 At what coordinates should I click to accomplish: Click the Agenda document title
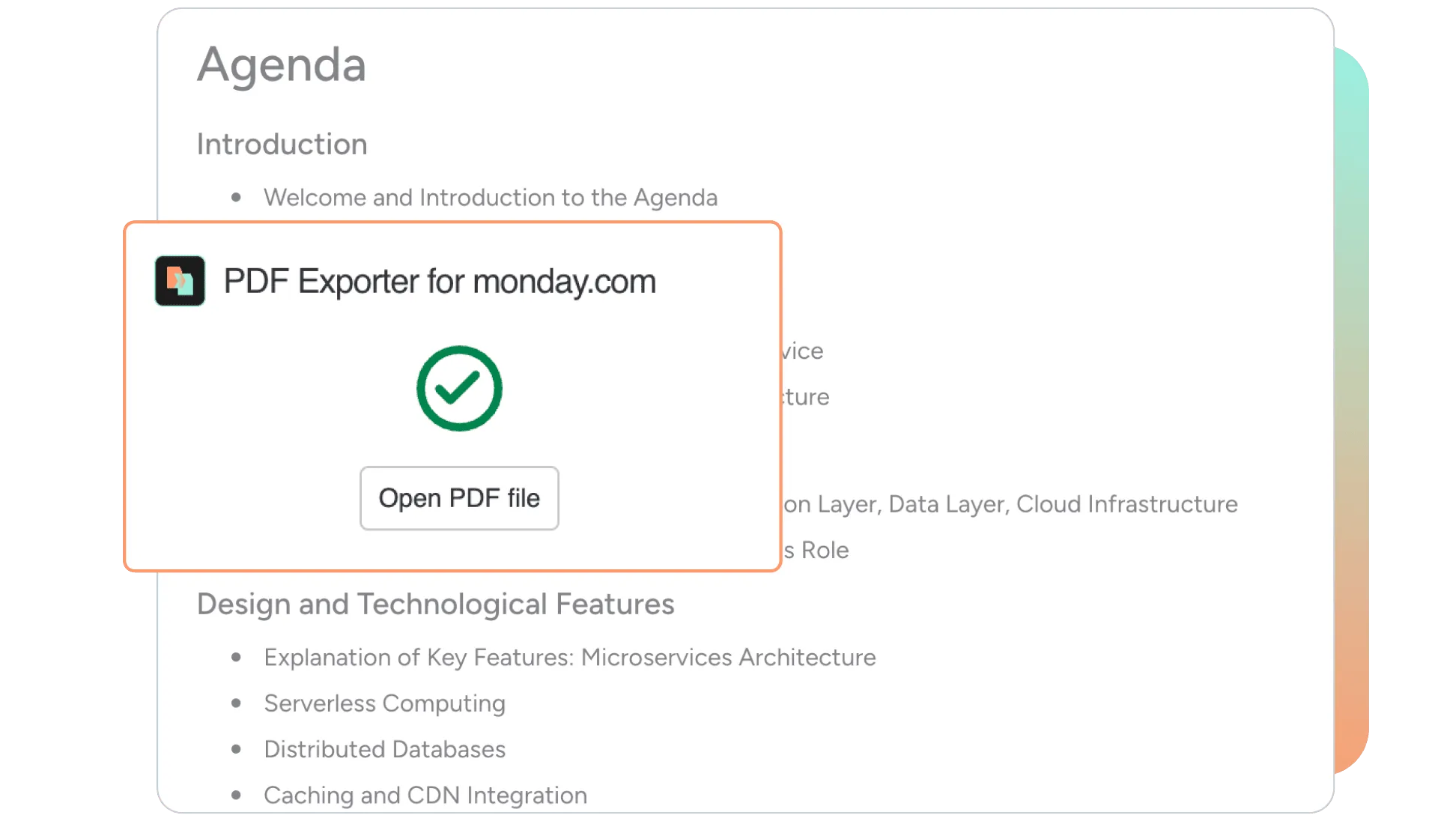282,64
